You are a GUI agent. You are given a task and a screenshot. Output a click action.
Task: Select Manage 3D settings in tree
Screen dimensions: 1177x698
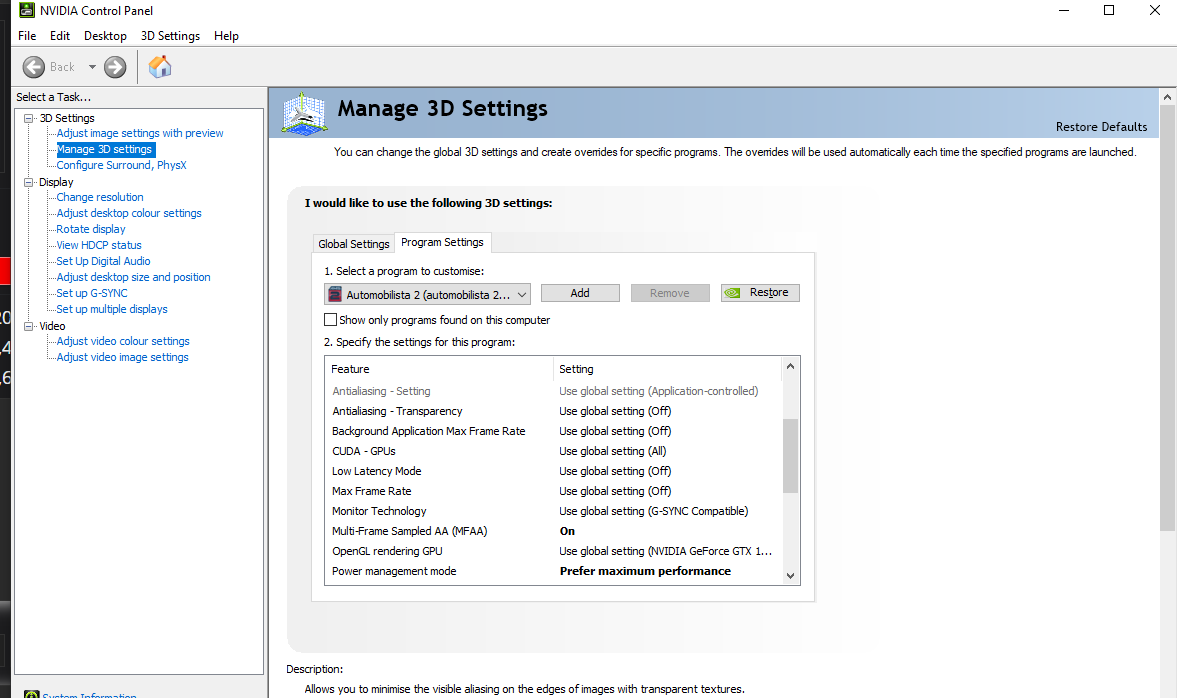click(x=104, y=149)
